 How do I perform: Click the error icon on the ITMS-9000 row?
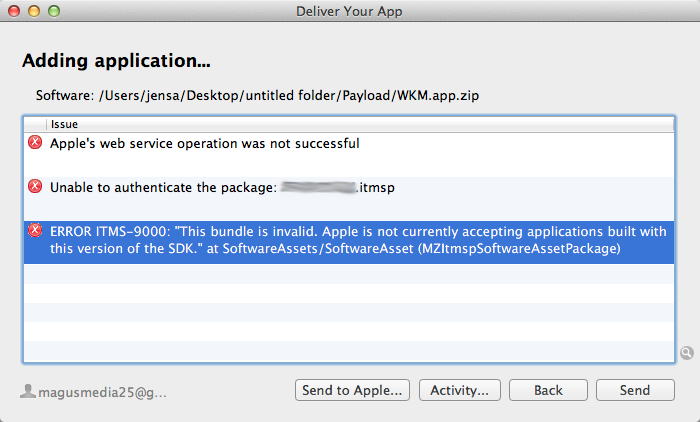coord(35,230)
